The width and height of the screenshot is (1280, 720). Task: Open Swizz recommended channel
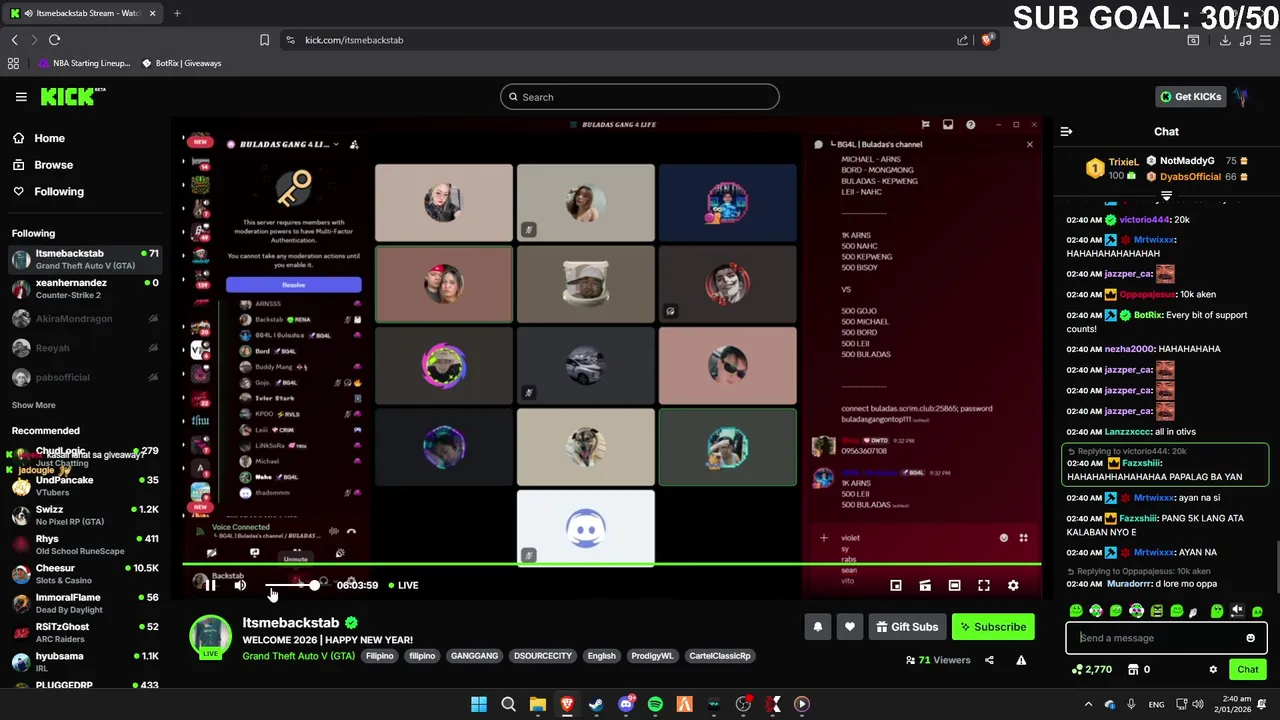pos(85,515)
